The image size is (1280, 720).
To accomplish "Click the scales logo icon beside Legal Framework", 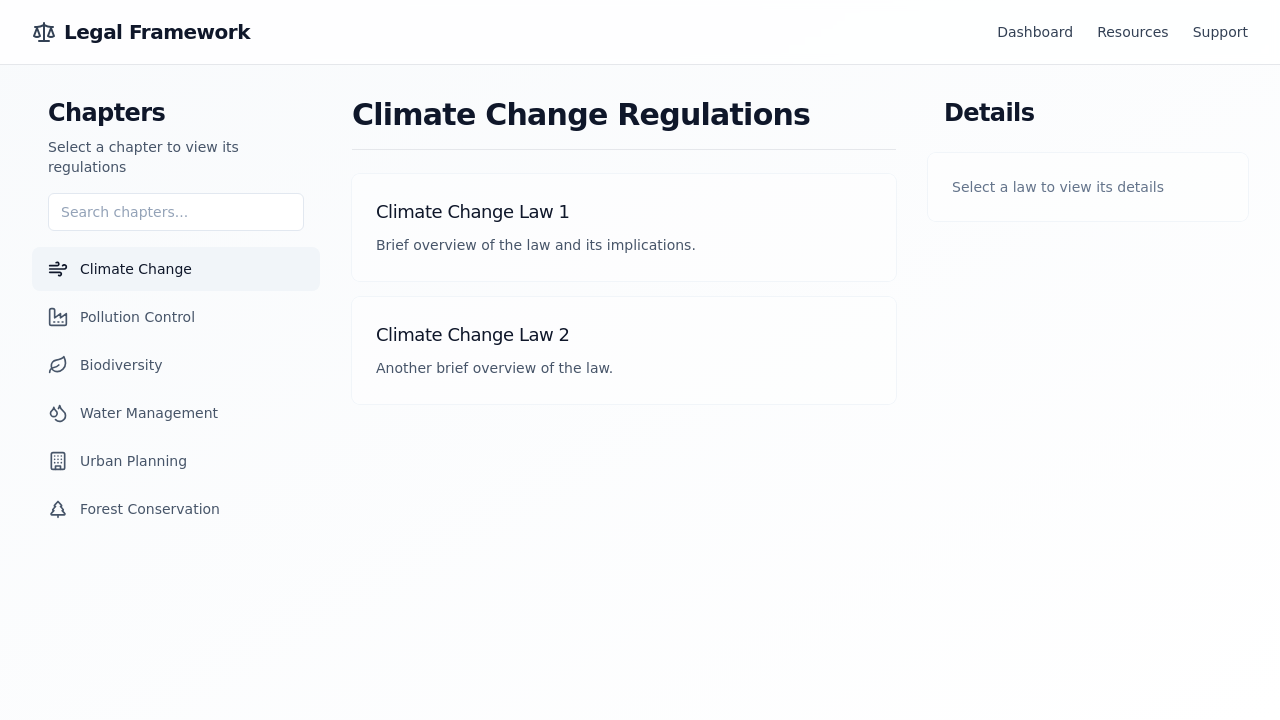I will [44, 32].
